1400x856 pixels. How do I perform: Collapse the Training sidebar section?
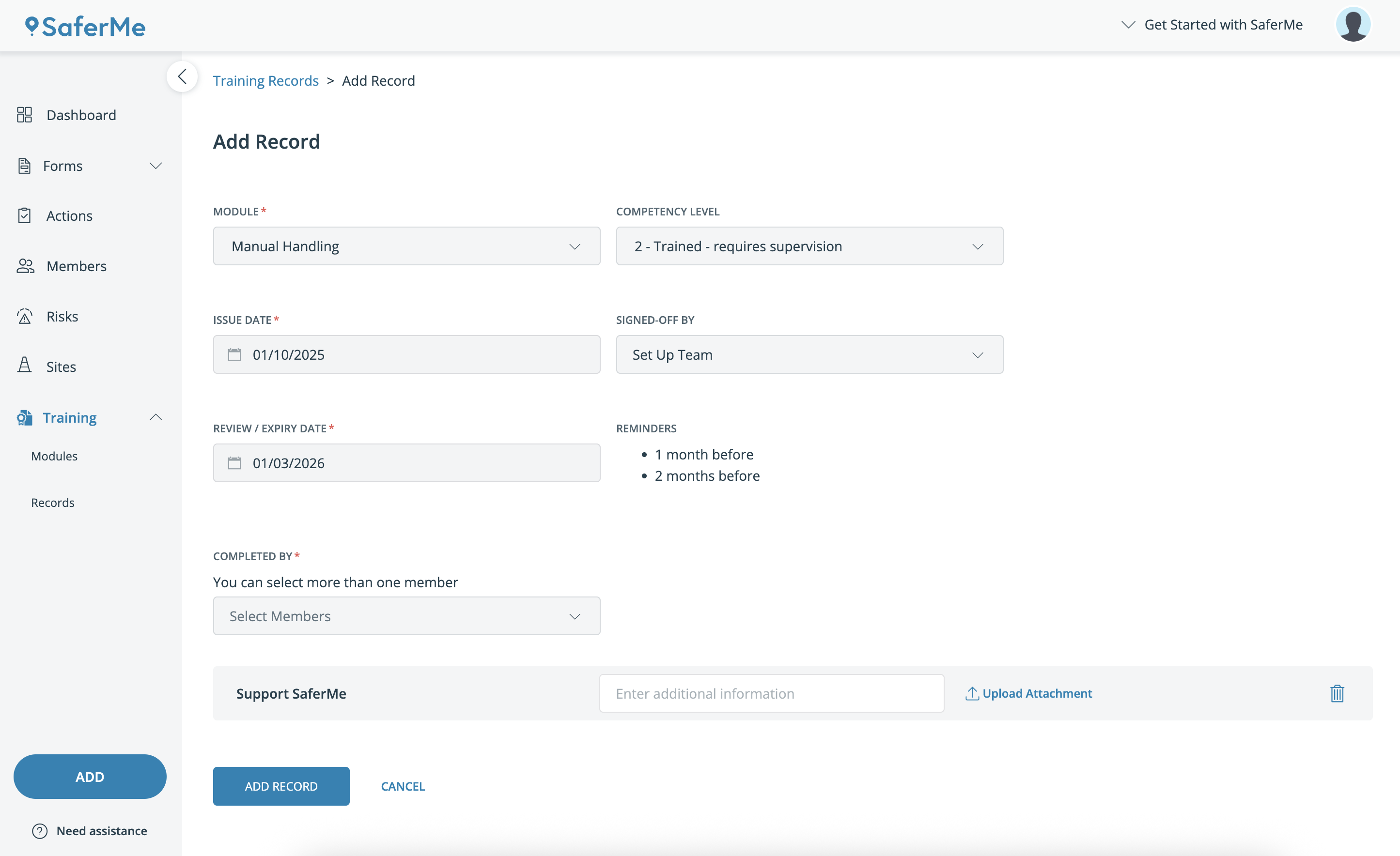coord(155,417)
